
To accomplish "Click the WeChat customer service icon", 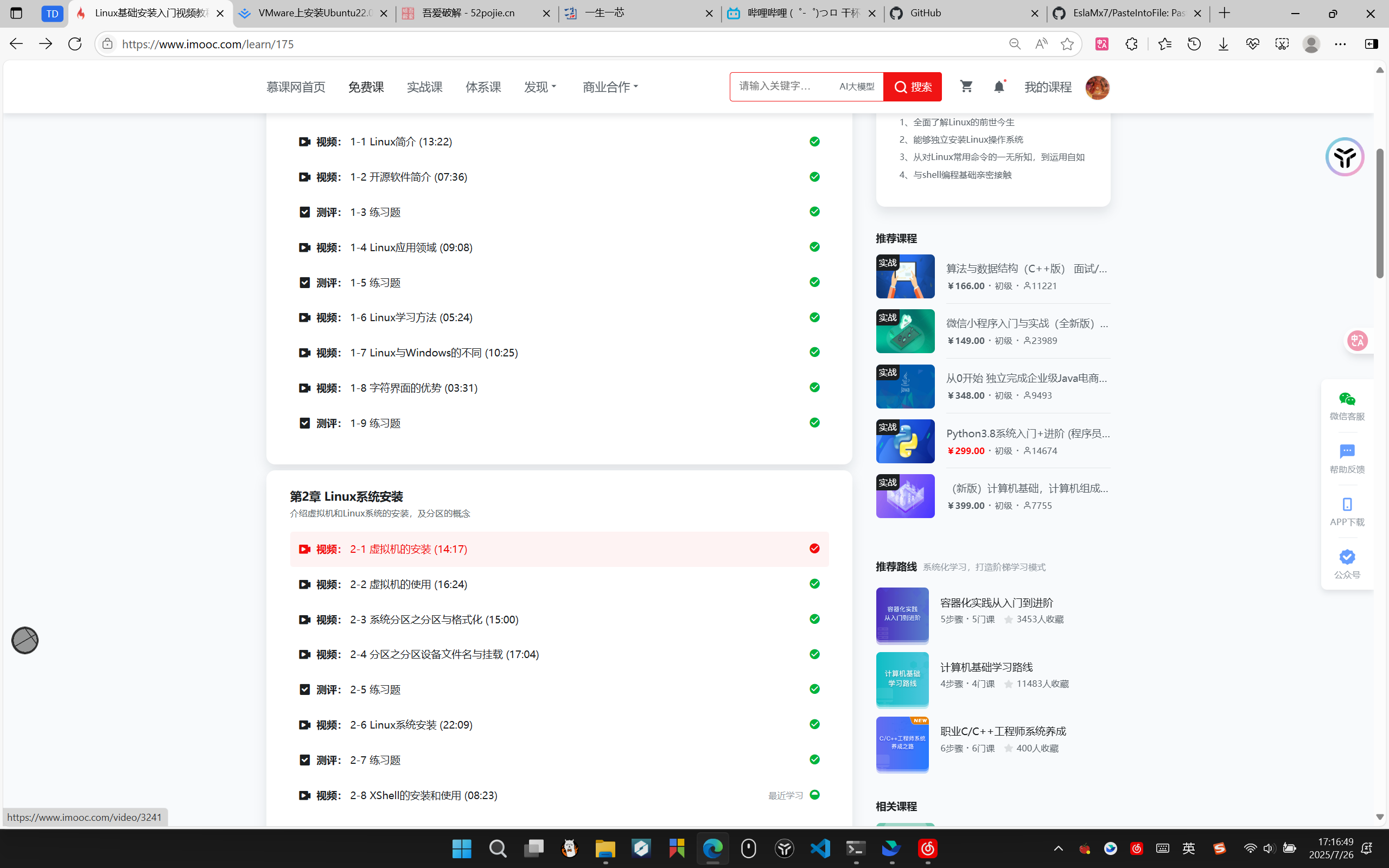I will 1347,399.
